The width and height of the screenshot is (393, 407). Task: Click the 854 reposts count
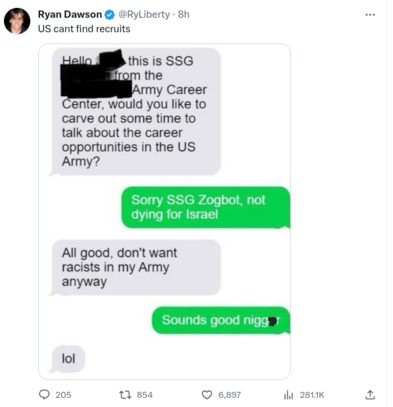(145, 395)
